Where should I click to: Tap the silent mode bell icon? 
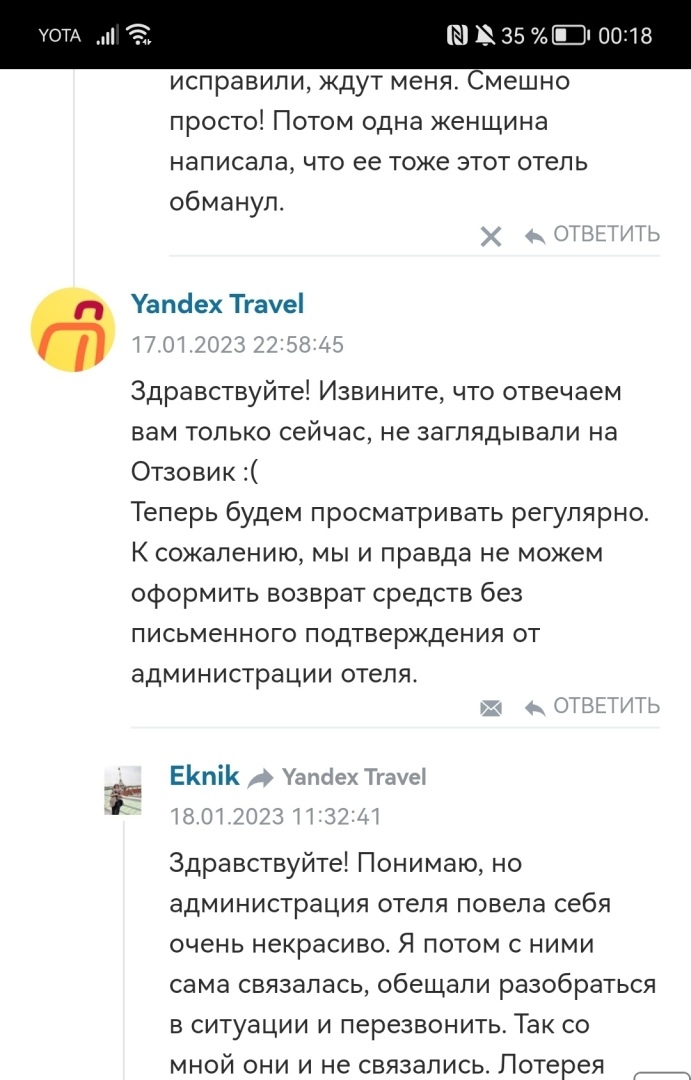(x=485, y=36)
